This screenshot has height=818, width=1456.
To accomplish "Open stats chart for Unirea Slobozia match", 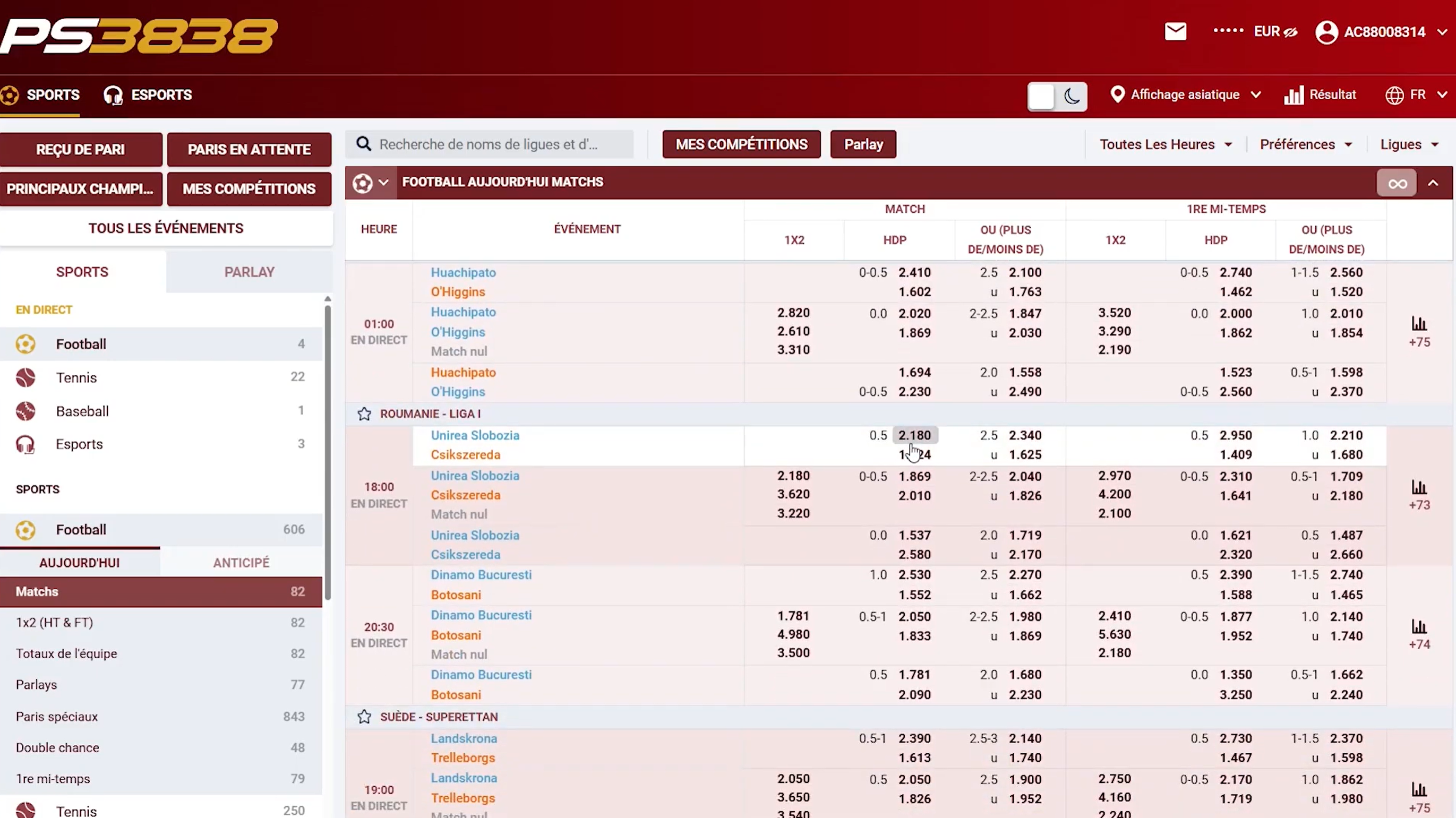I will (x=1419, y=487).
